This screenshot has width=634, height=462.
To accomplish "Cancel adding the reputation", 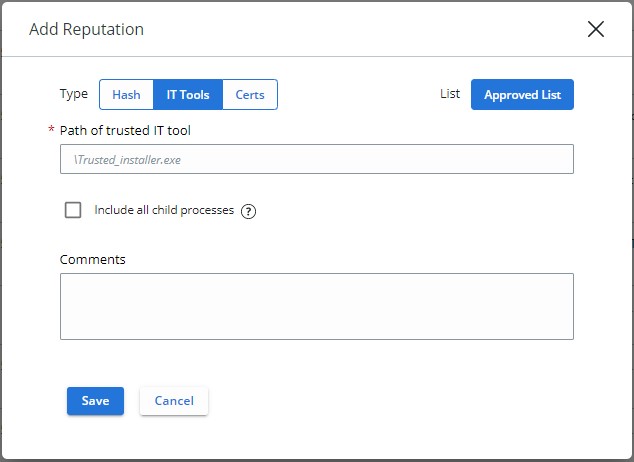I will tap(174, 401).
